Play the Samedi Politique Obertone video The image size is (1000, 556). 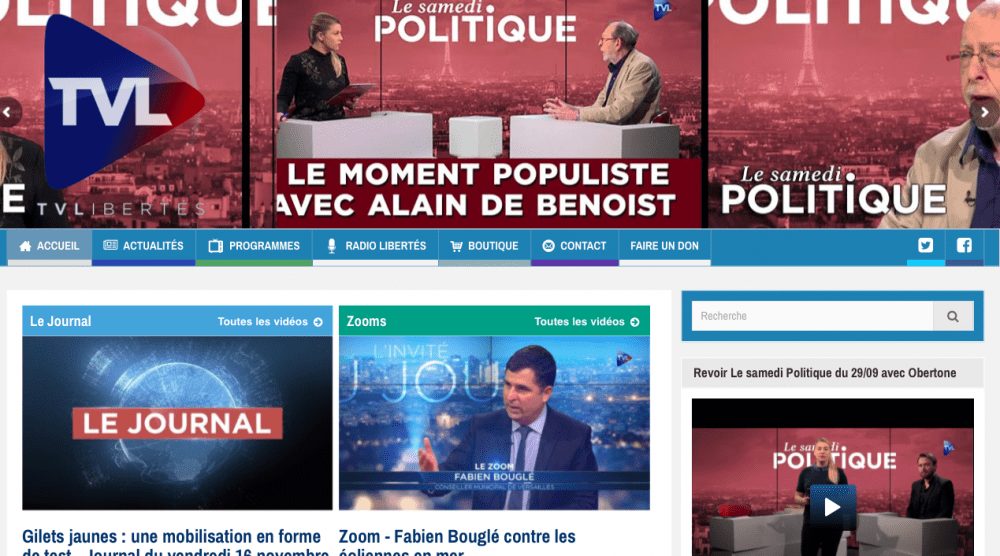pos(832,507)
